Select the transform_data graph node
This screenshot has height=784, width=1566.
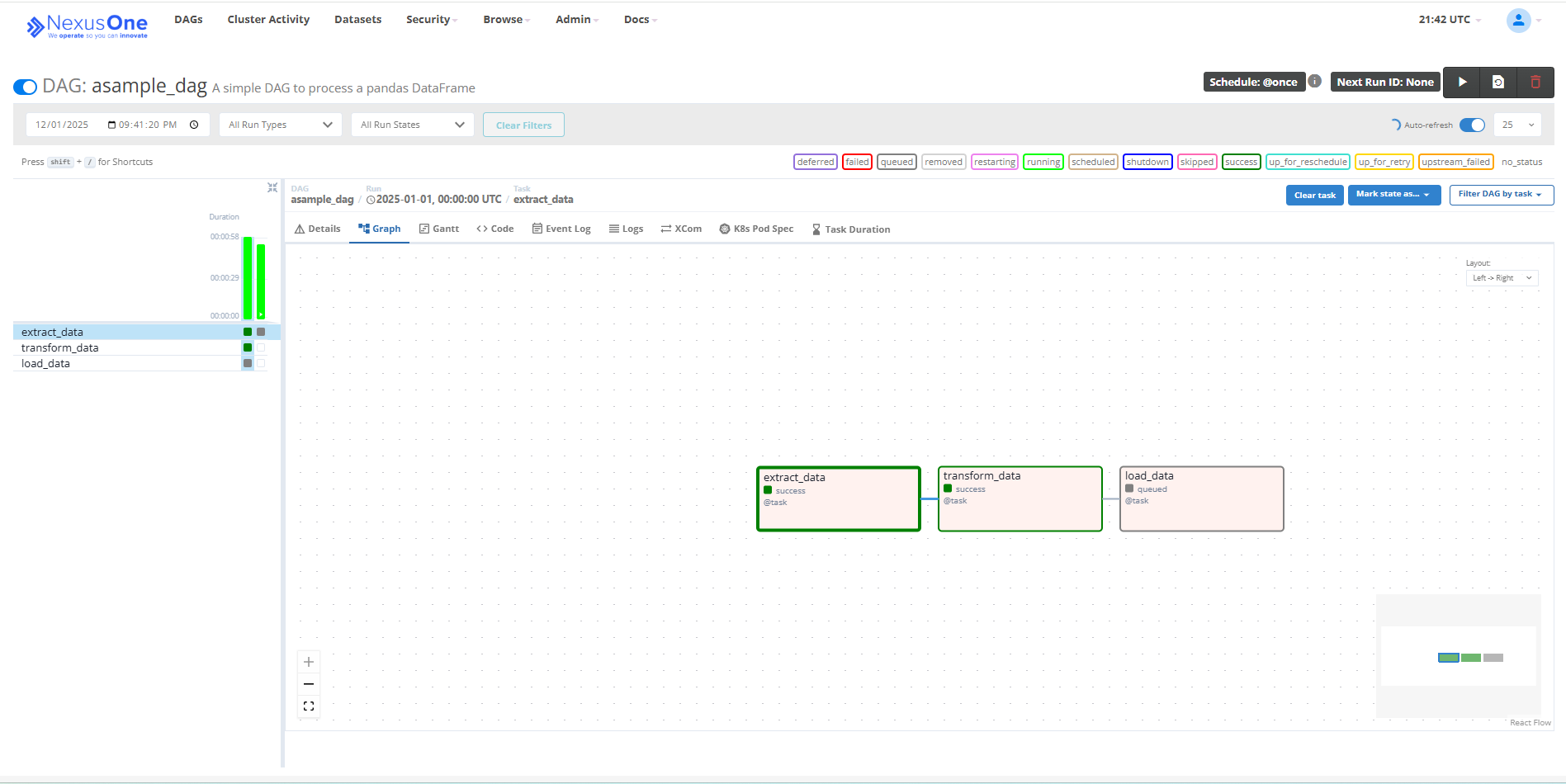(1020, 499)
